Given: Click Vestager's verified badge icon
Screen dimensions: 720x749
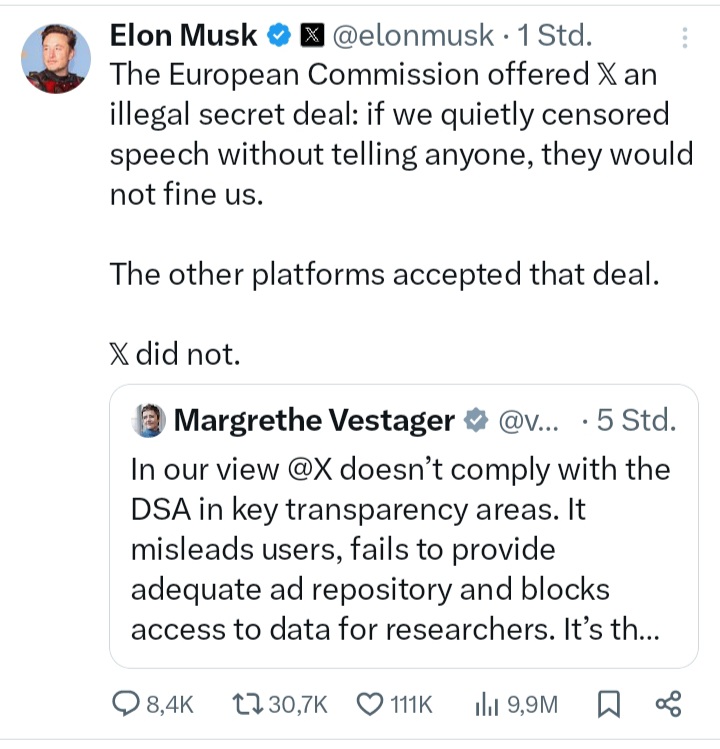Looking at the screenshot, I should click(x=478, y=421).
